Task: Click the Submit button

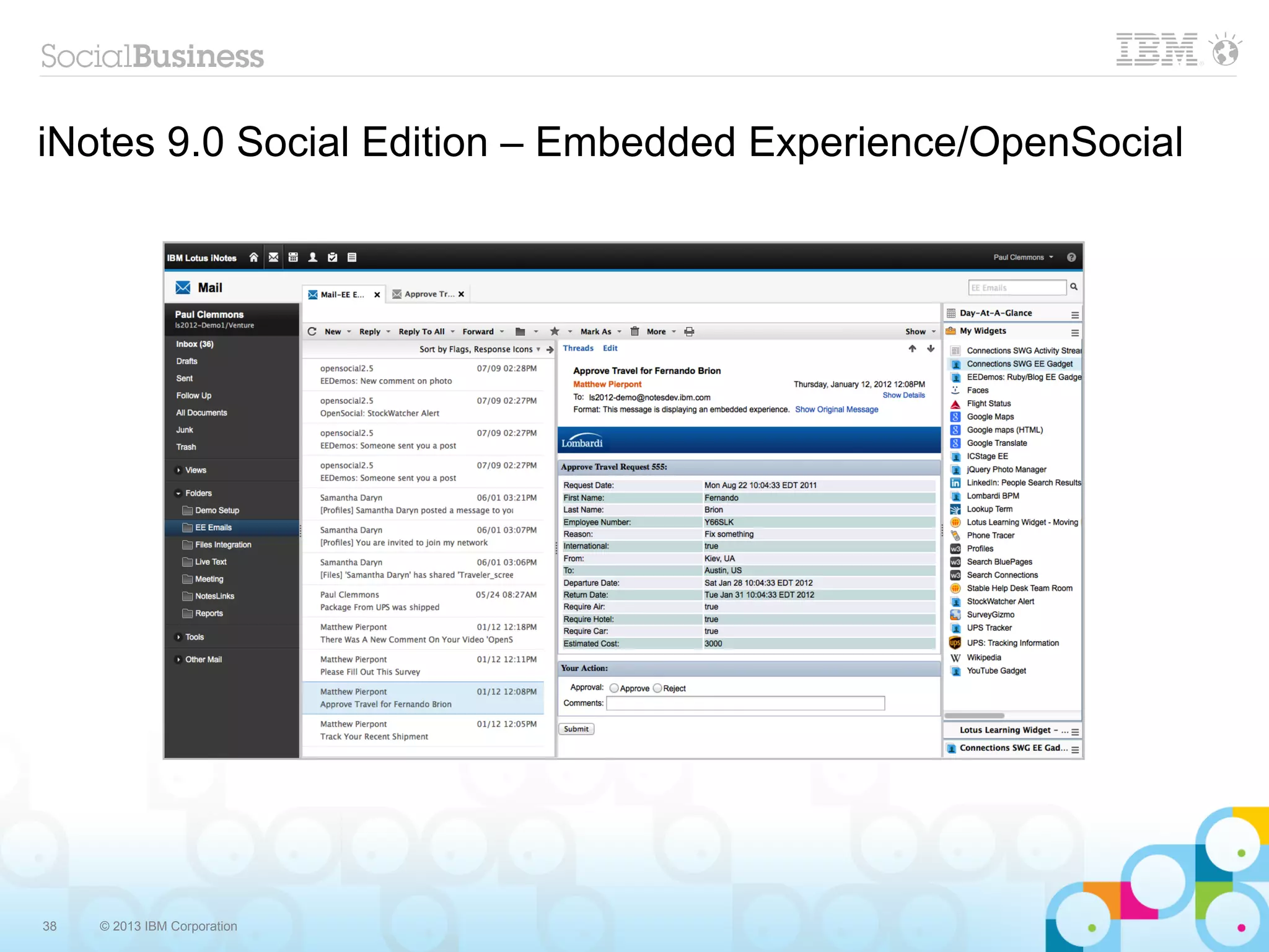Action: tap(576, 730)
